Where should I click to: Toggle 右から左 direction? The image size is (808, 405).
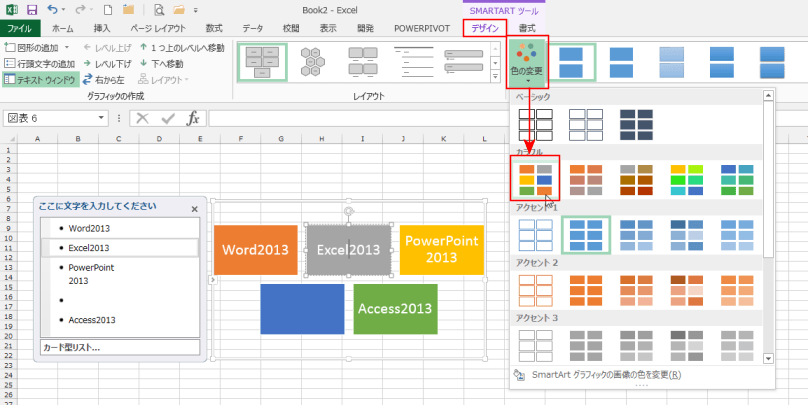[x=104, y=80]
